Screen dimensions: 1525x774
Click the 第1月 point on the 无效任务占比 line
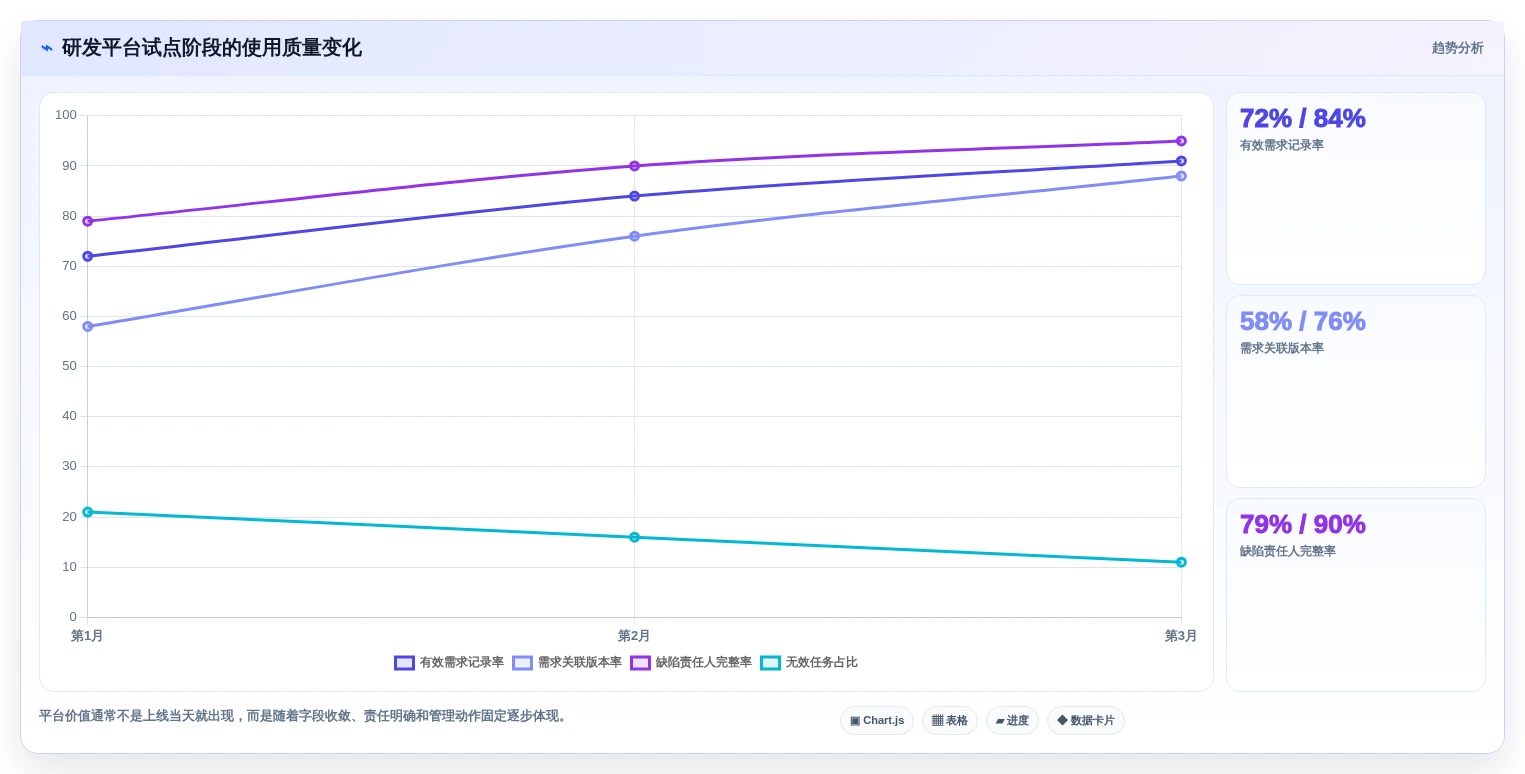click(x=87, y=512)
